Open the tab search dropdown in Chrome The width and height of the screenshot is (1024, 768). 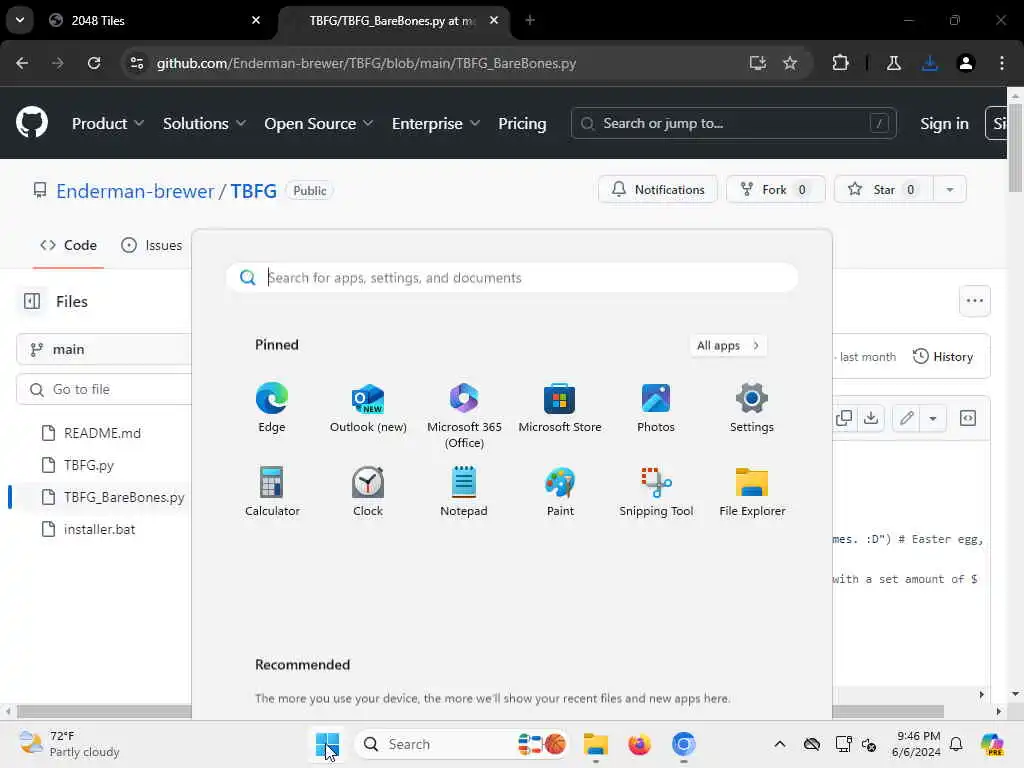coord(20,20)
